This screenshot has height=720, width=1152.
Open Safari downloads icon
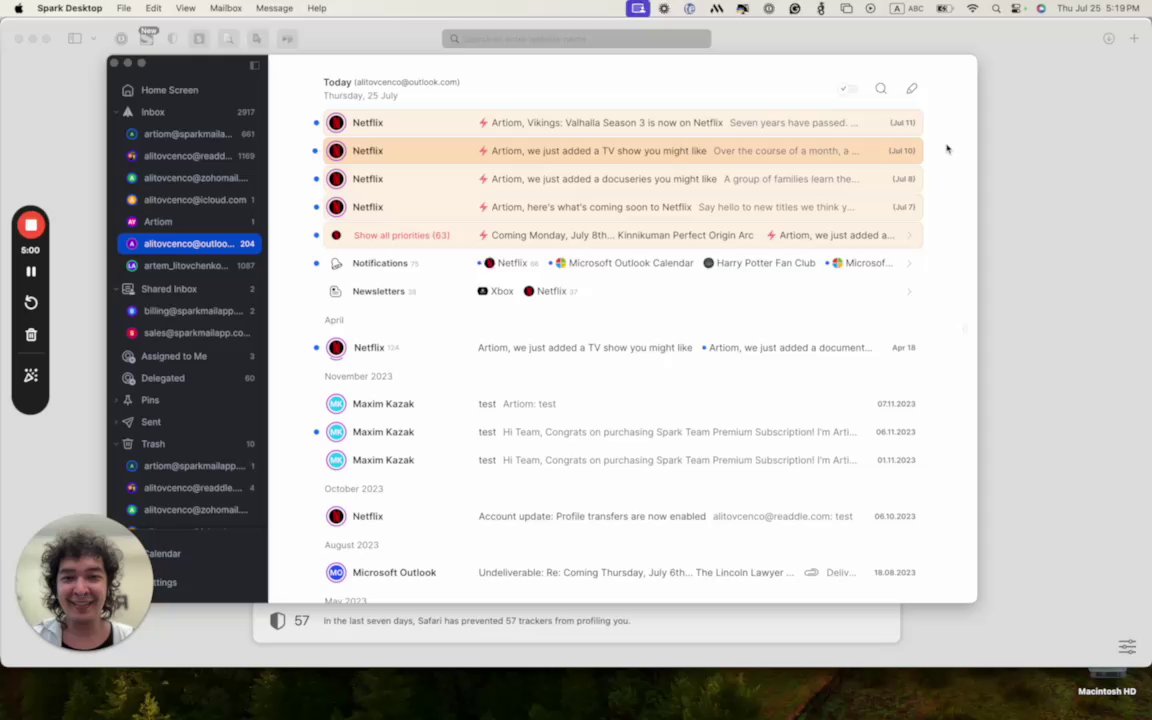coord(1109,39)
